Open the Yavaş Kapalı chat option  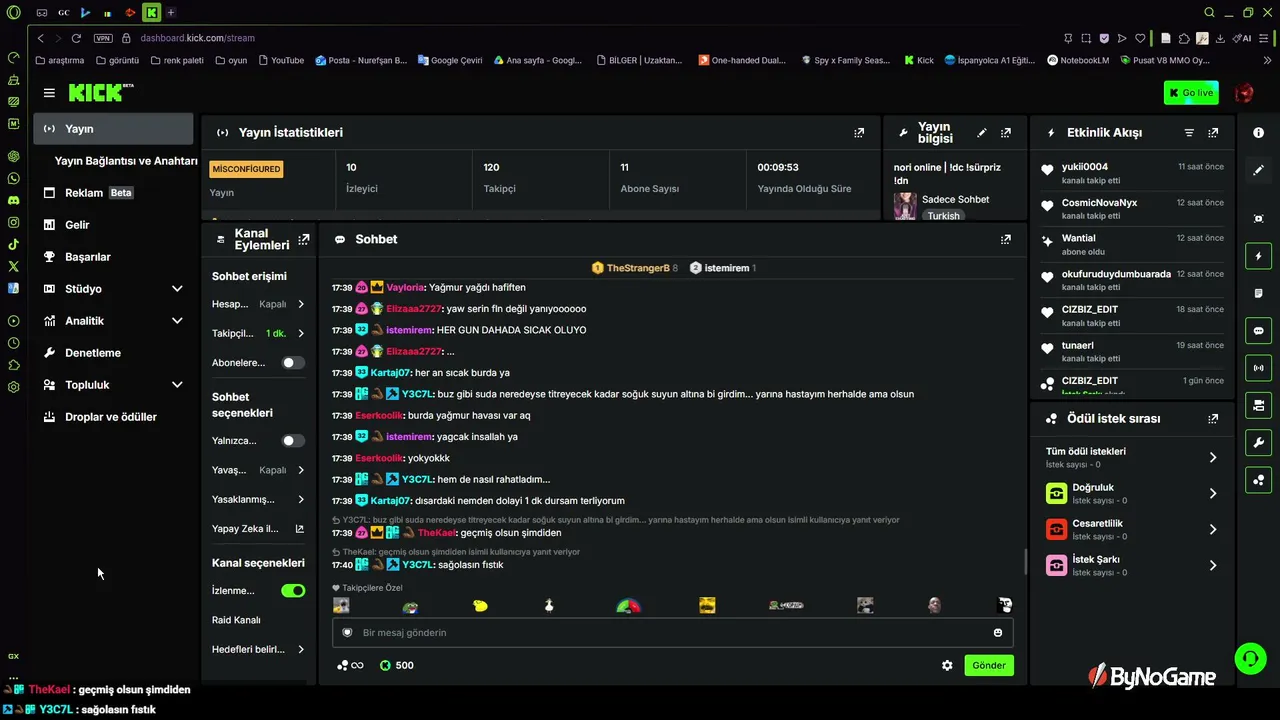258,470
